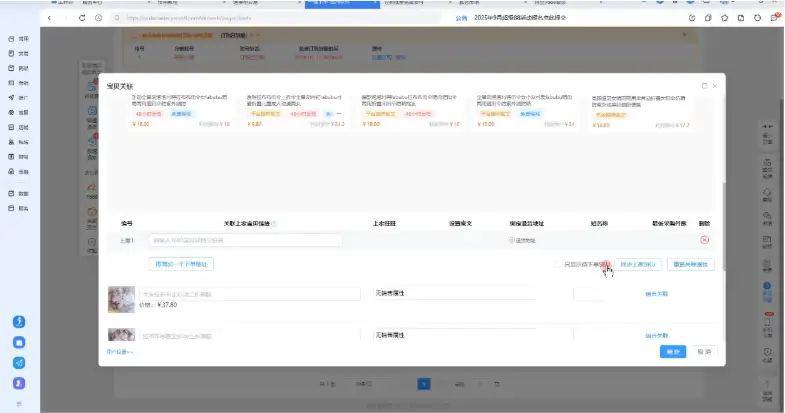785x413 pixels.
Task: Delete row 上家1 with red circle X
Action: [x=704, y=240]
